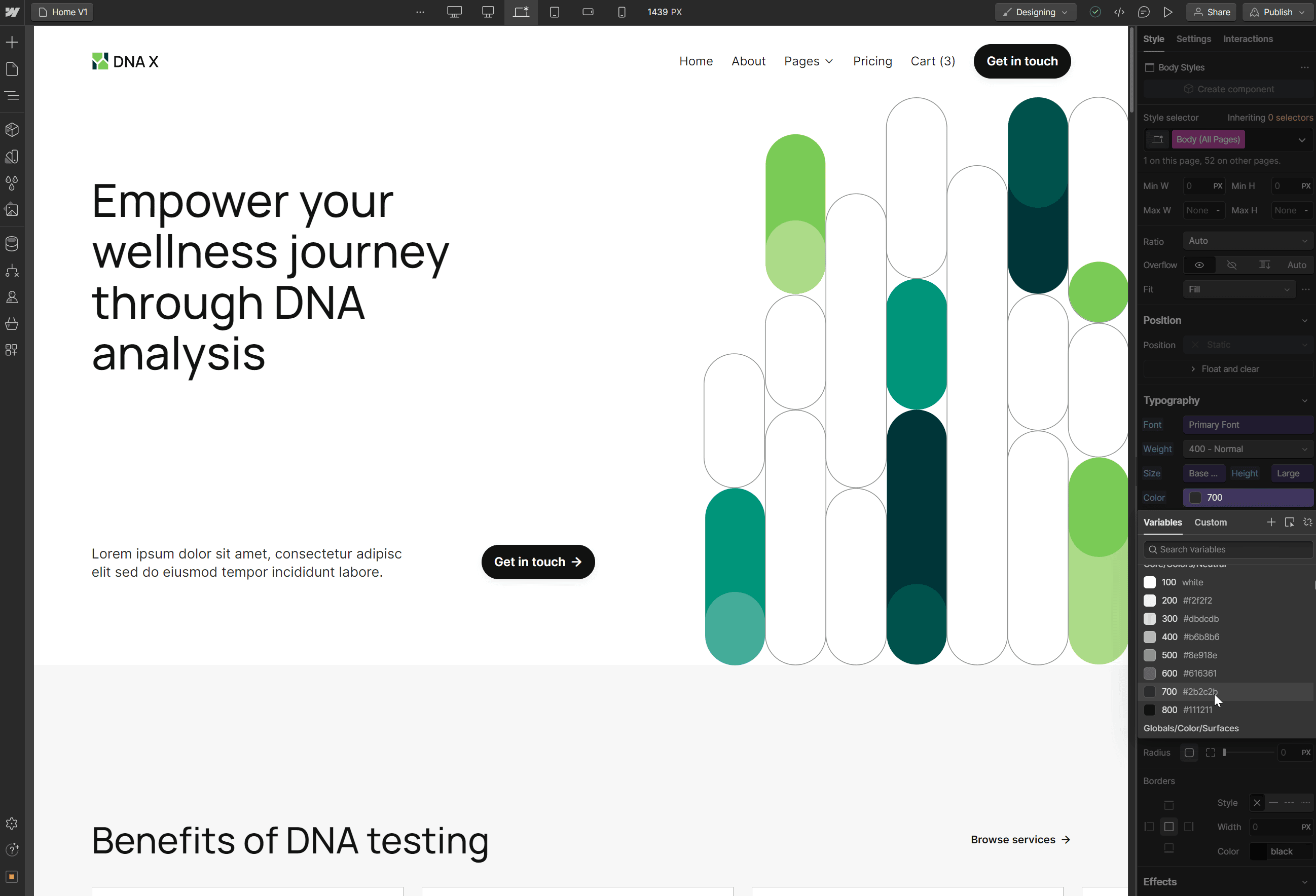Open the Webflow logo menu
This screenshot has height=896, width=1316.
(x=12, y=12)
